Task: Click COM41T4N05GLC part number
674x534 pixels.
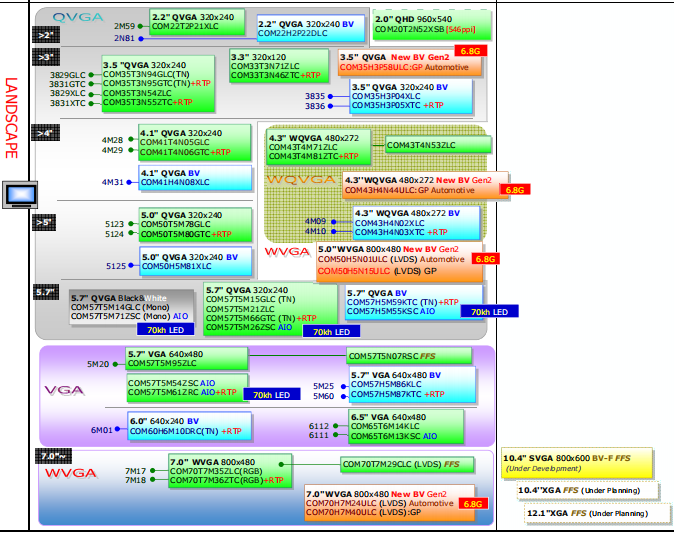Action: coord(175,142)
